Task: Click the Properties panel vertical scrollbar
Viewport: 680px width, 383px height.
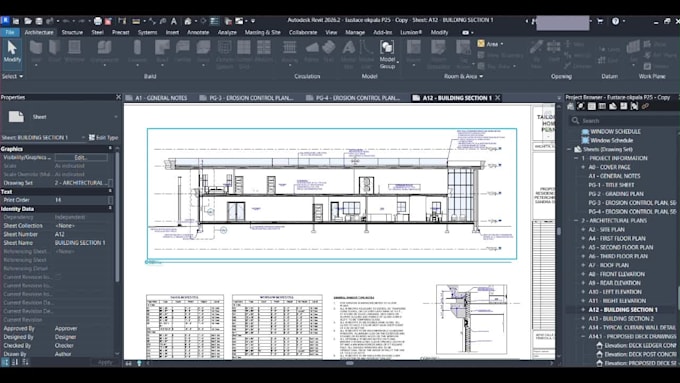Action: (x=117, y=217)
